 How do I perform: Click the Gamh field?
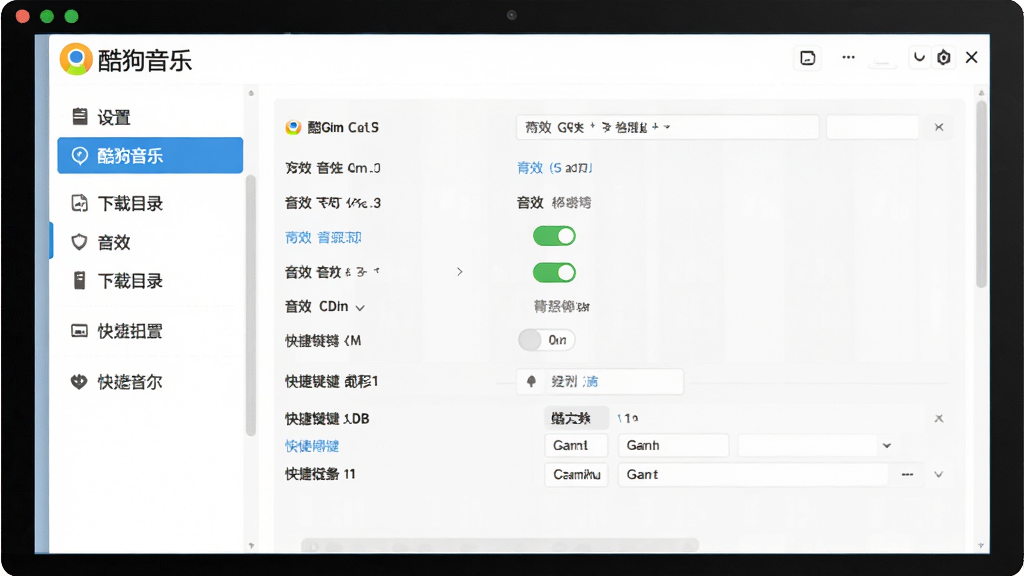tap(673, 445)
